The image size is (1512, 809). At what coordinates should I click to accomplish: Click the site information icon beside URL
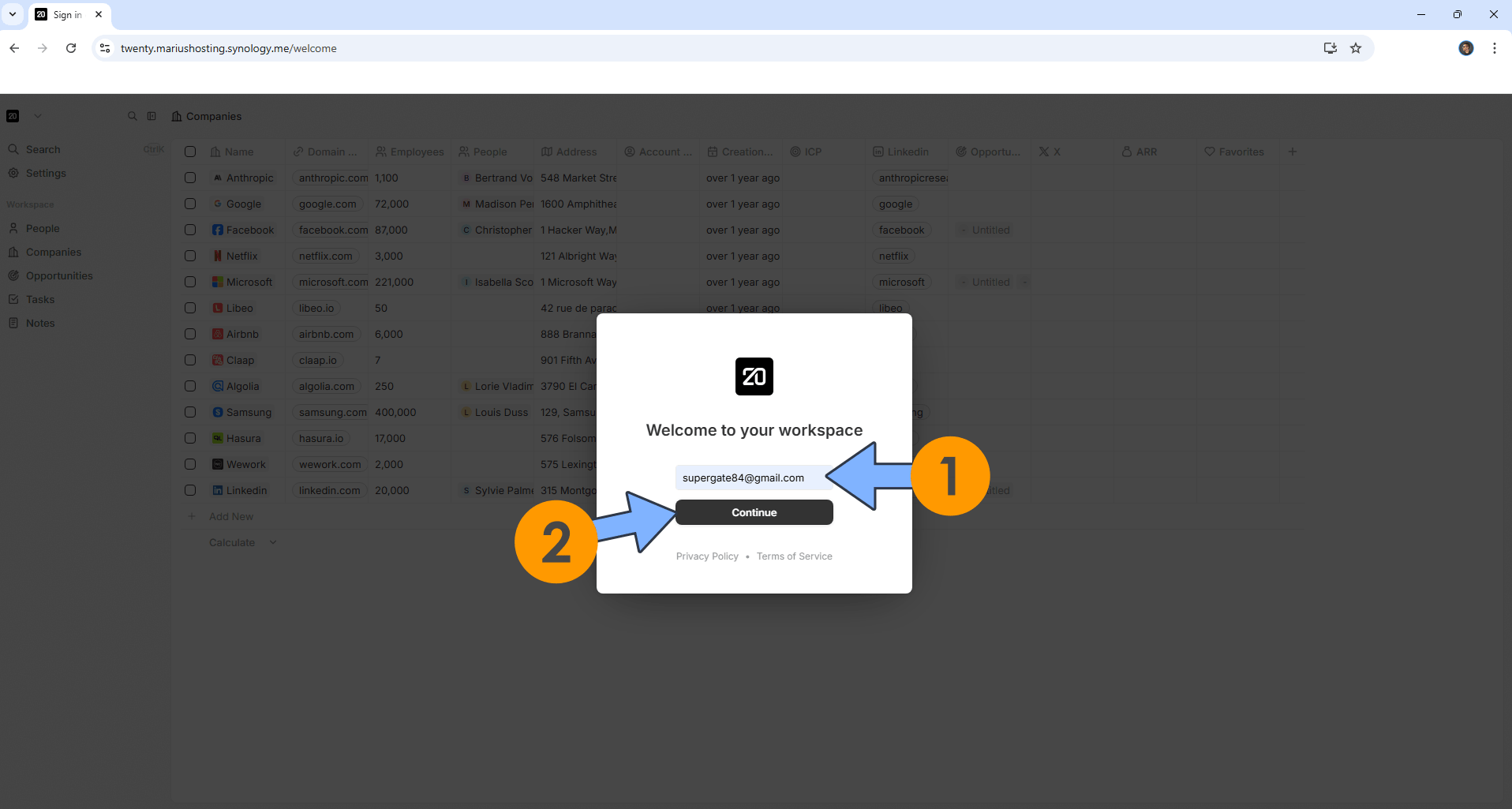[x=105, y=48]
